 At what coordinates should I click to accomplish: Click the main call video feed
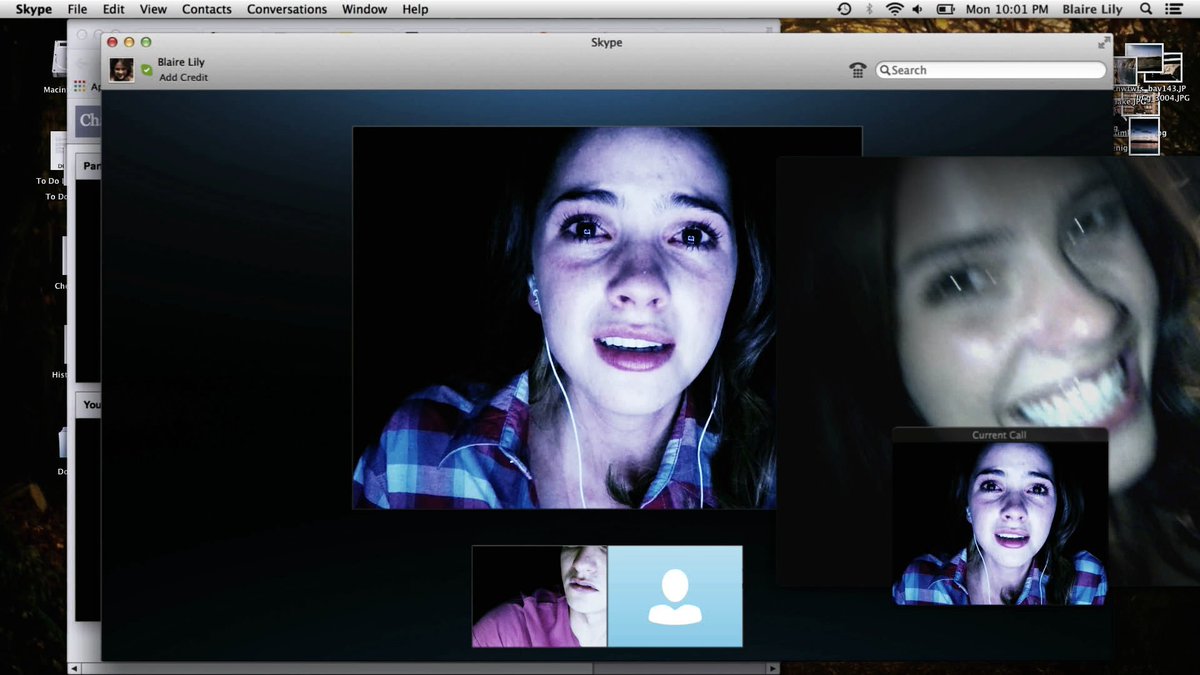click(565, 318)
